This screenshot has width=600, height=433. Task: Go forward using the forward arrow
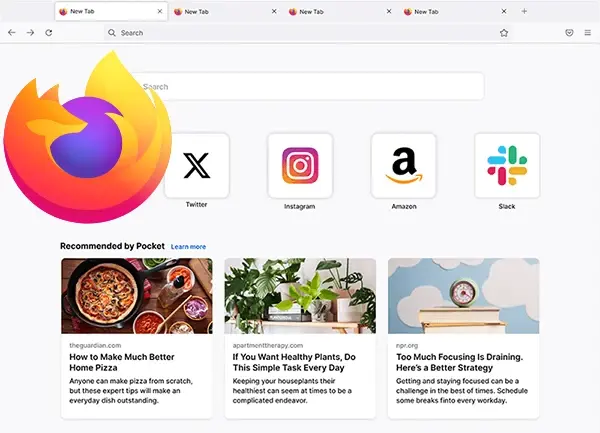pos(30,33)
